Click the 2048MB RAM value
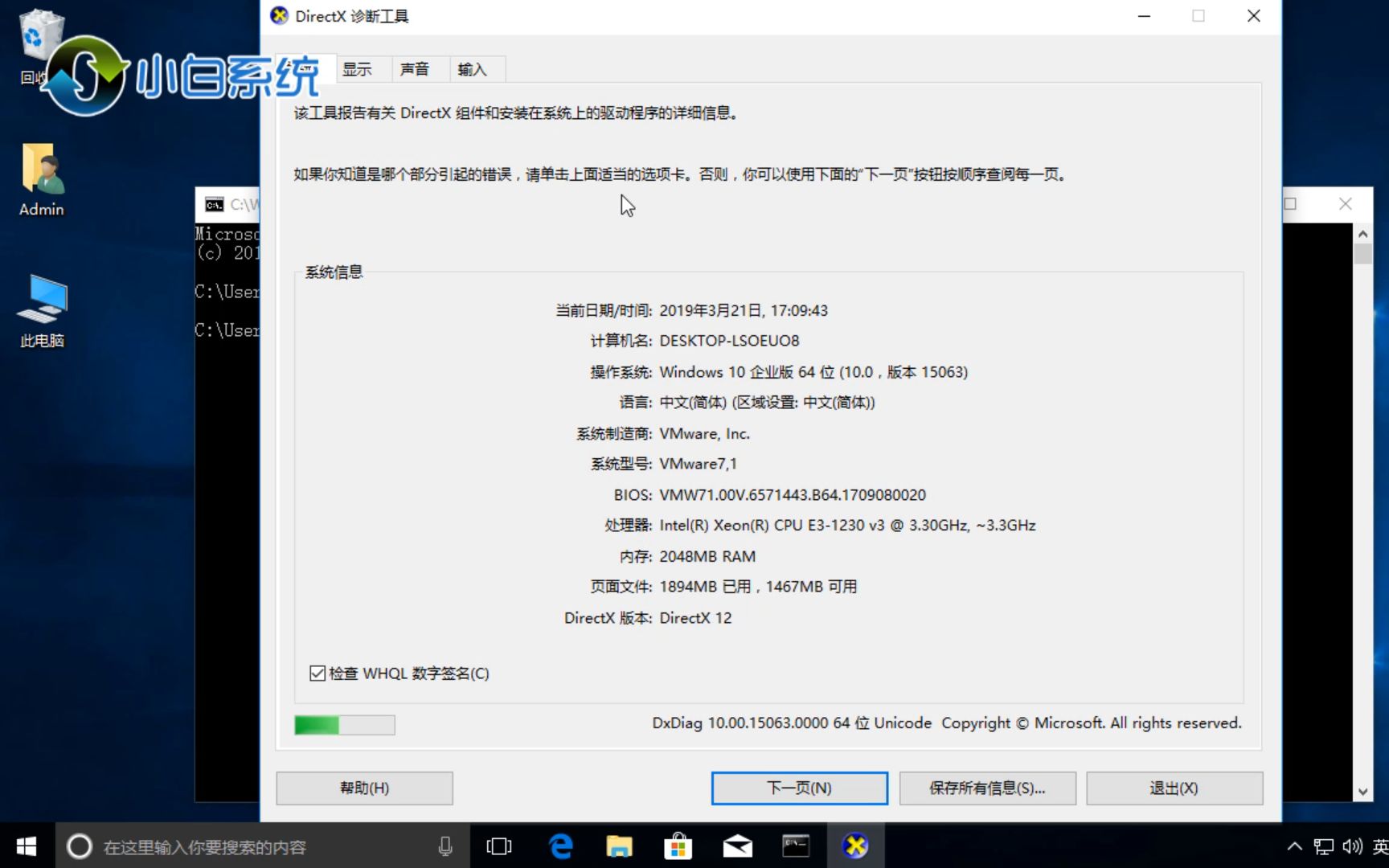Viewport: 1389px width, 868px height. (x=707, y=556)
